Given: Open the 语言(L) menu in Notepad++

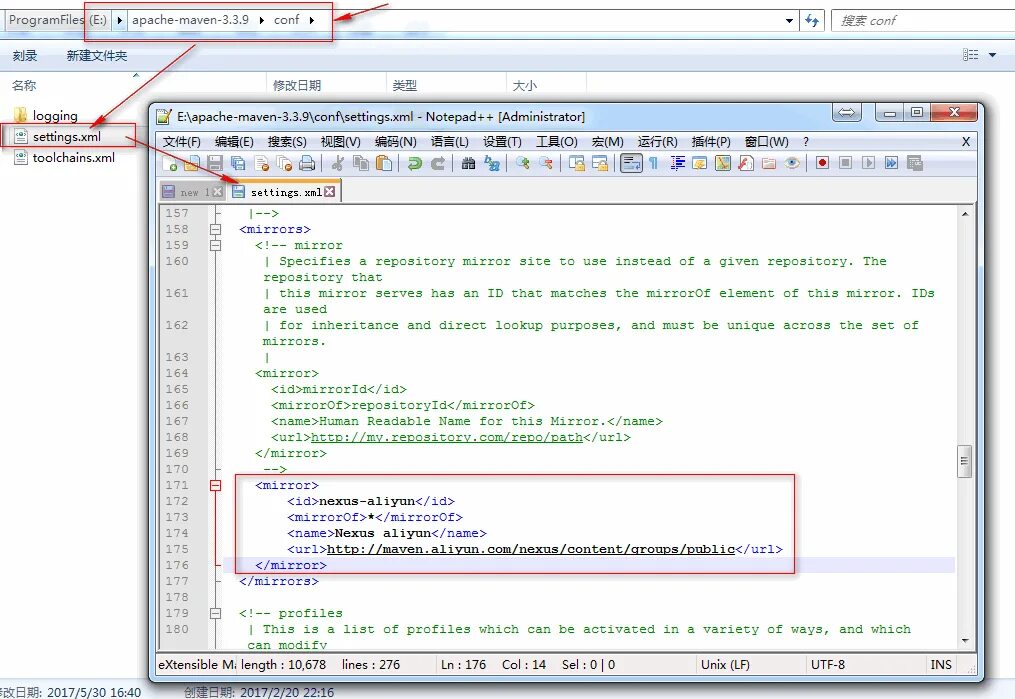Looking at the screenshot, I should click(x=452, y=141).
